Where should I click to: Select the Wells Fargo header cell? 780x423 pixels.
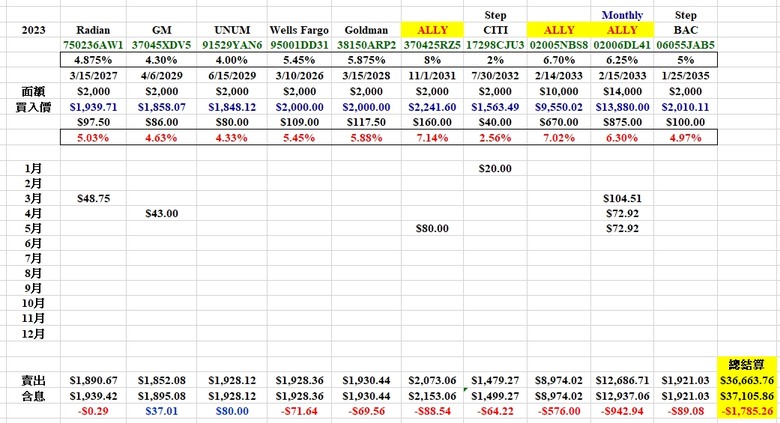pyautogui.click(x=299, y=30)
